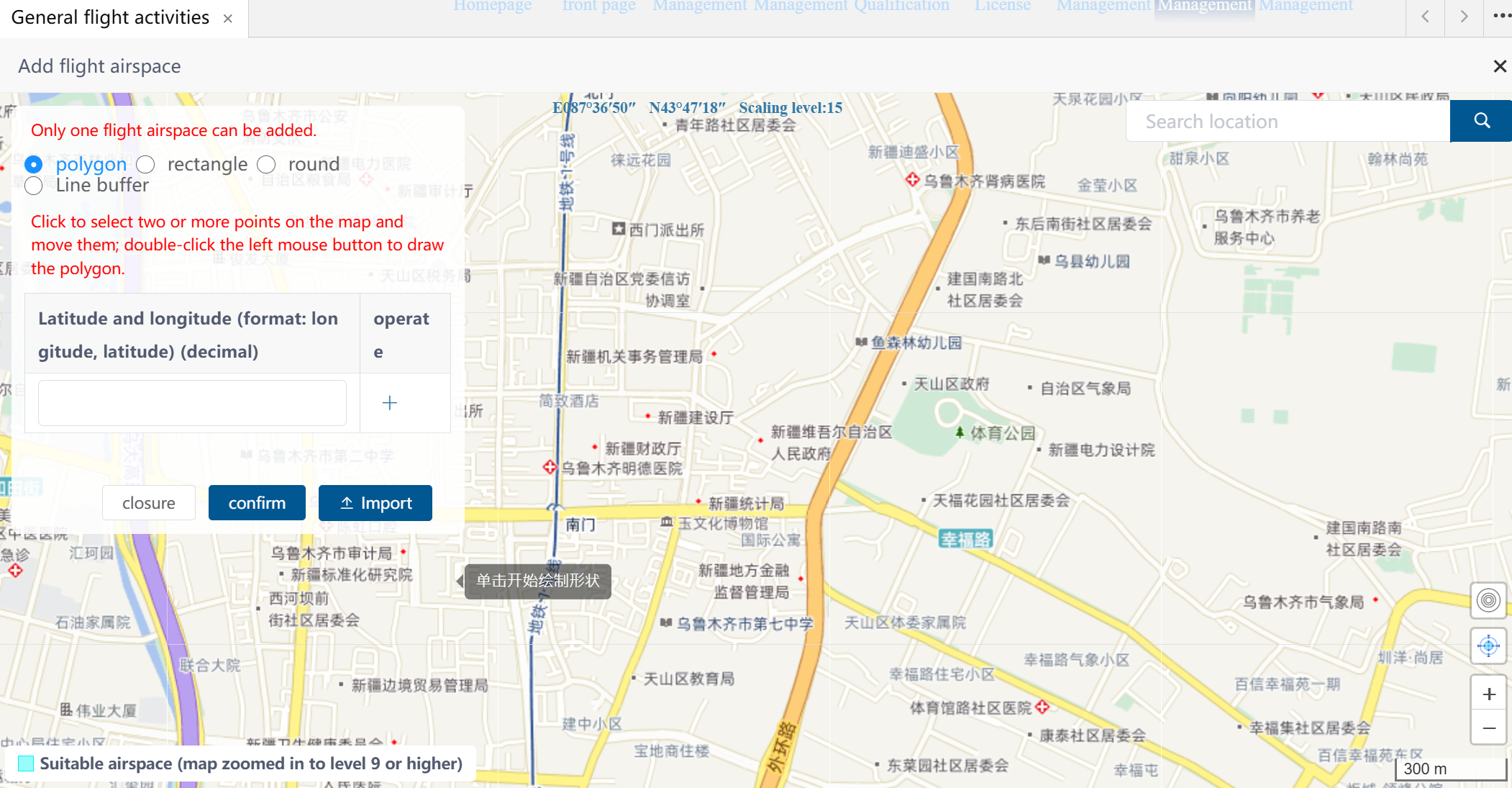The height and width of the screenshot is (788, 1512).
Task: Click the upload icon in Import button
Action: (347, 502)
